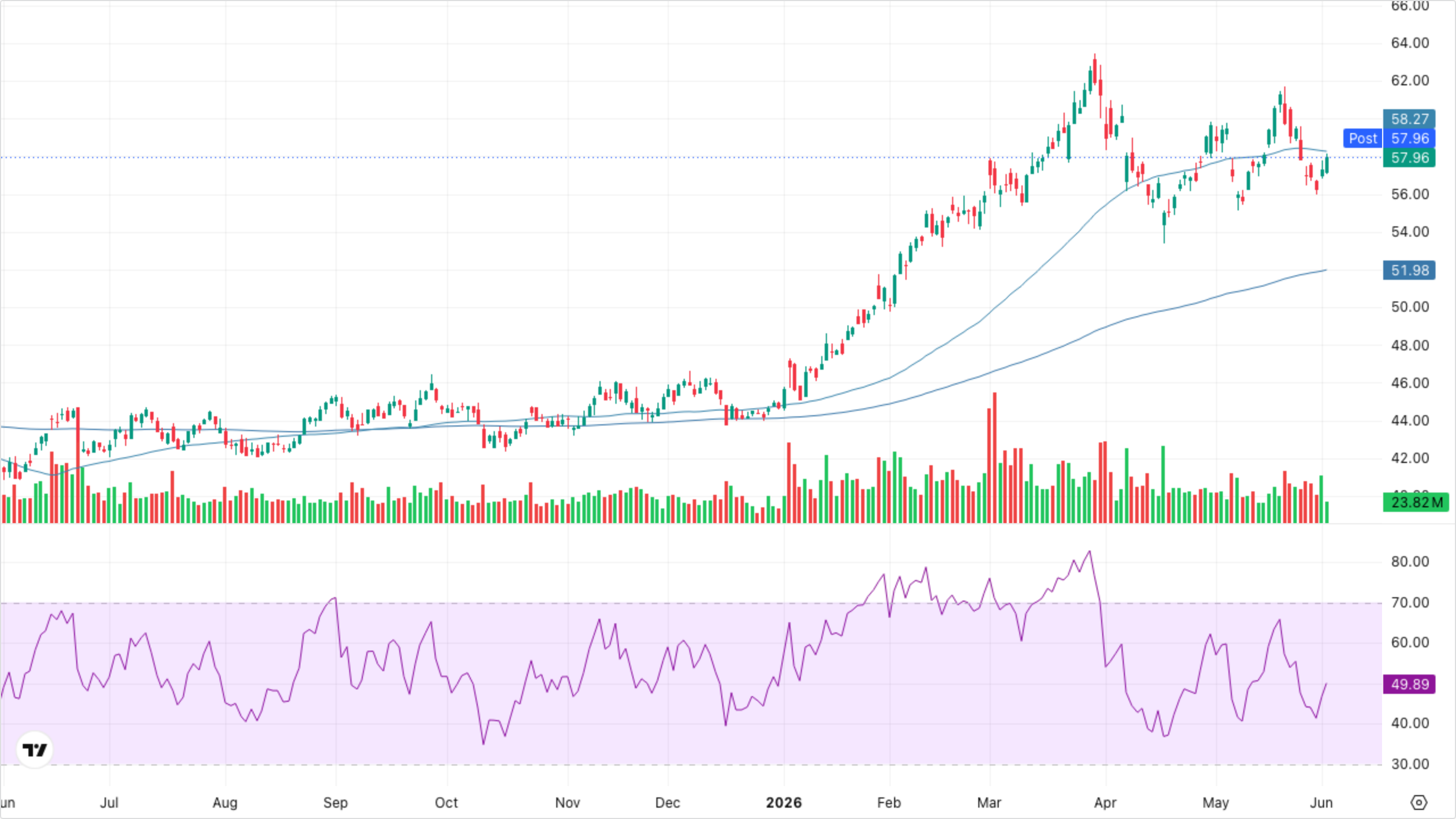Click the green 57.96 last price label
The height and width of the screenshot is (819, 1456).
tap(1409, 158)
